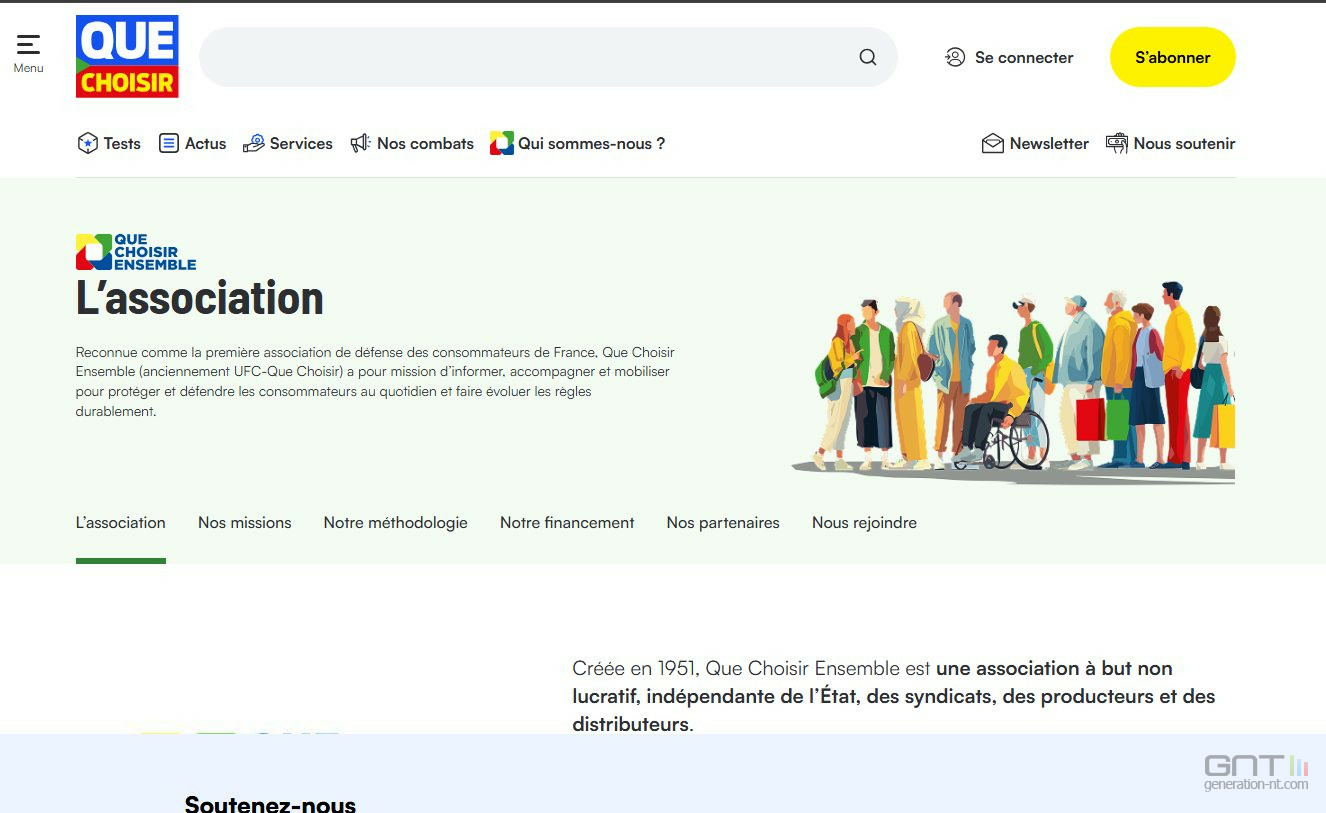Click the magnifying glass search icon
This screenshot has width=1326, height=813.
pos(867,57)
